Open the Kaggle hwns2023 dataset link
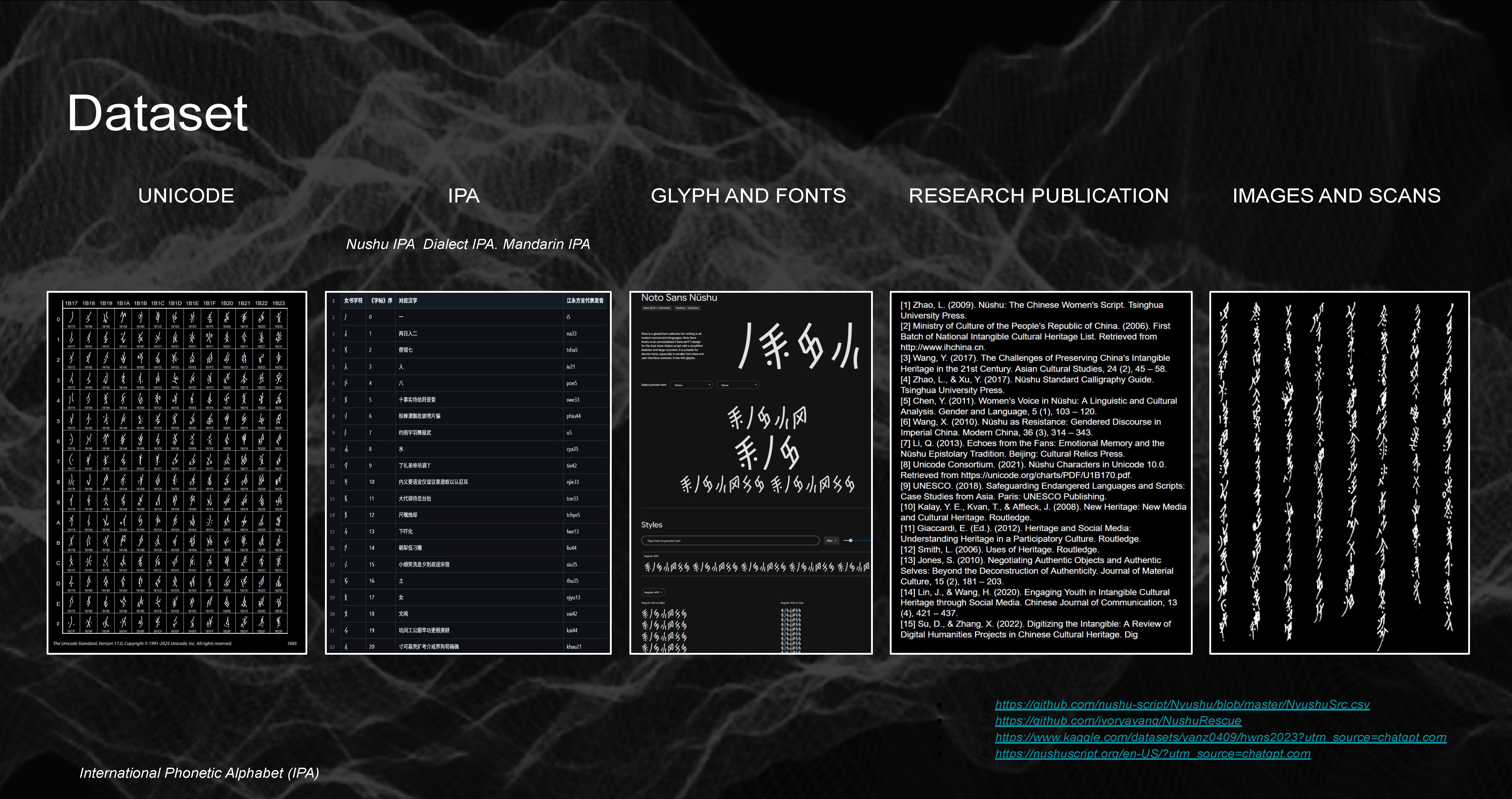 (1221, 737)
